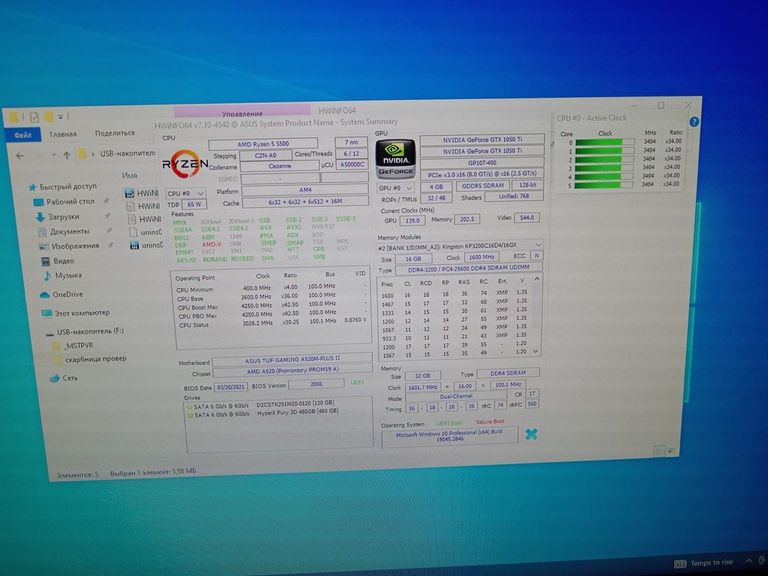Click the AMD Ryzen 5 5500 CPU name field
The image size is (768, 576).
263,144
